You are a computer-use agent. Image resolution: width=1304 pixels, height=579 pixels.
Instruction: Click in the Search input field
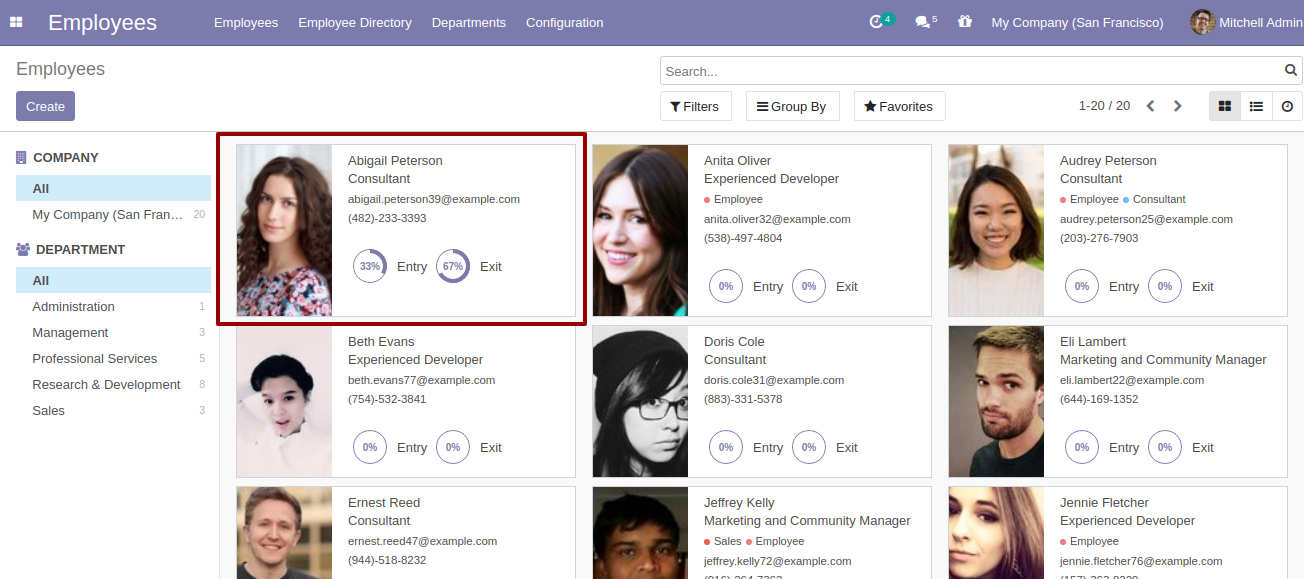pyautogui.click(x=972, y=71)
